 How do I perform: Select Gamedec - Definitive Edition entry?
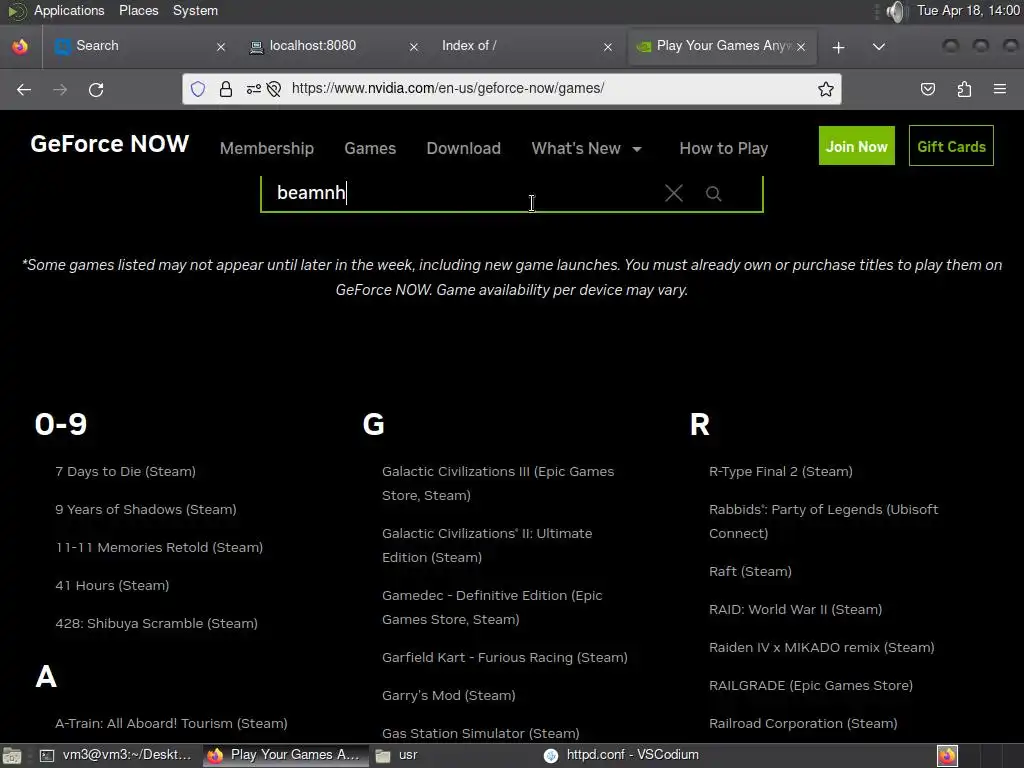pyautogui.click(x=492, y=607)
